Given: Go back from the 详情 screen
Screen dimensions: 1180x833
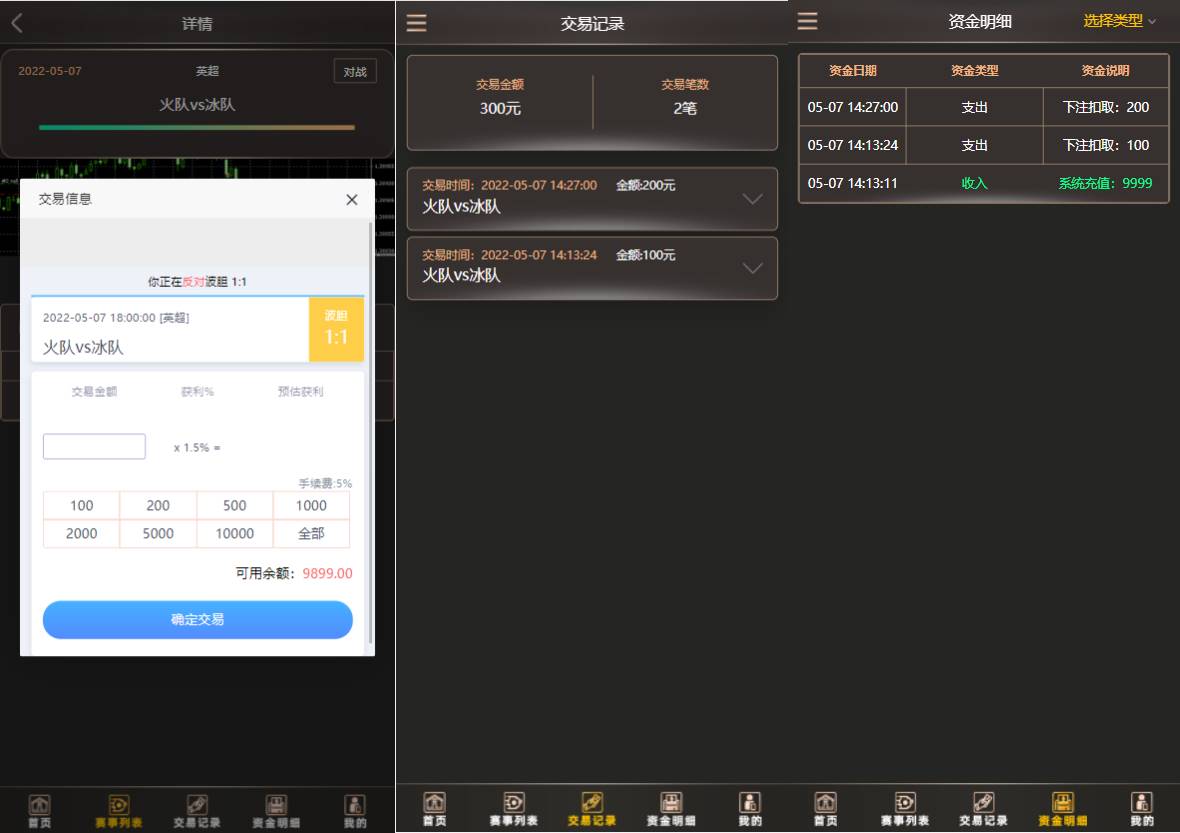Looking at the screenshot, I should (17, 23).
